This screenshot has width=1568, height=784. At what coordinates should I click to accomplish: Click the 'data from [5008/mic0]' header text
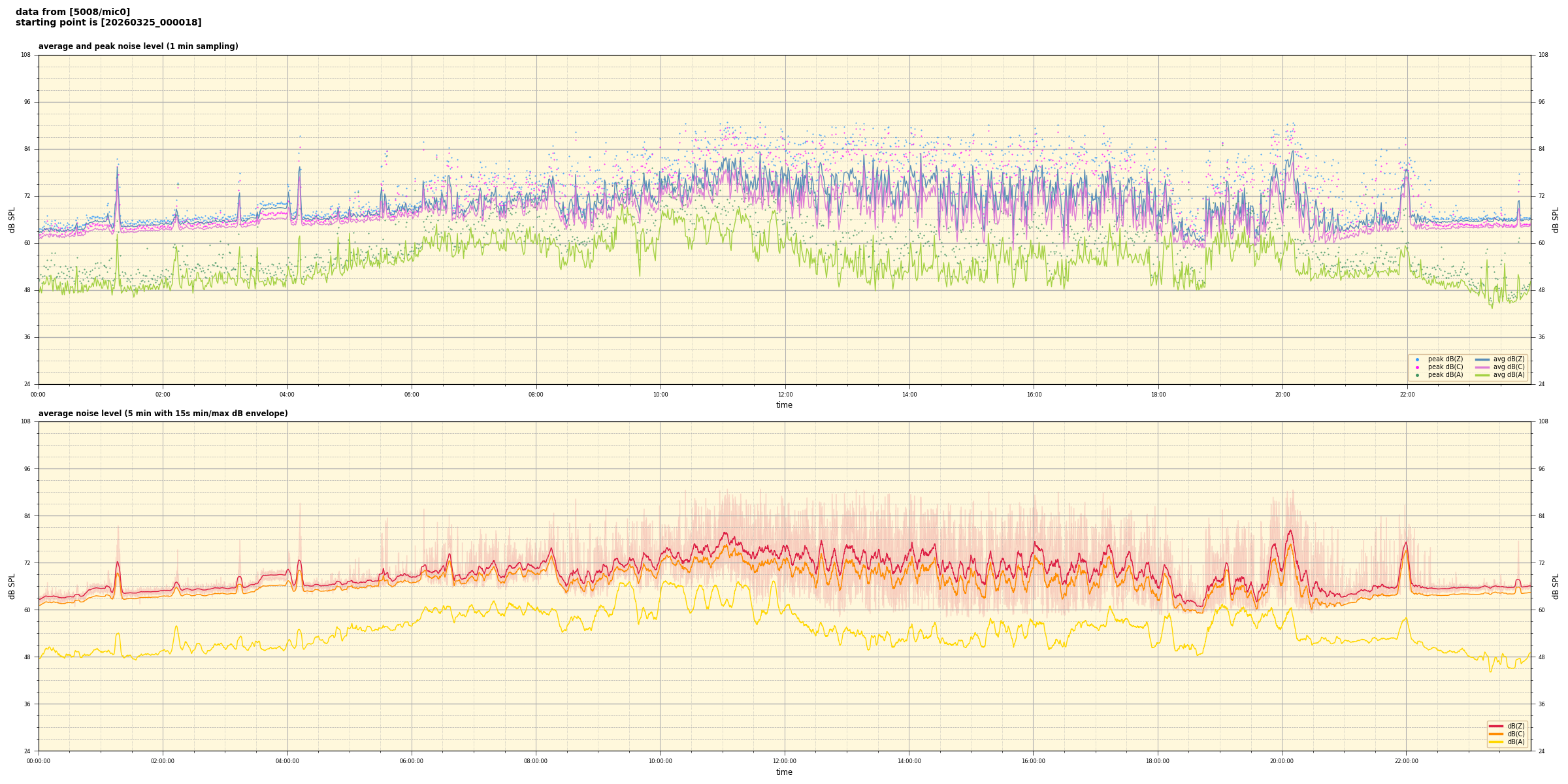pos(73,12)
